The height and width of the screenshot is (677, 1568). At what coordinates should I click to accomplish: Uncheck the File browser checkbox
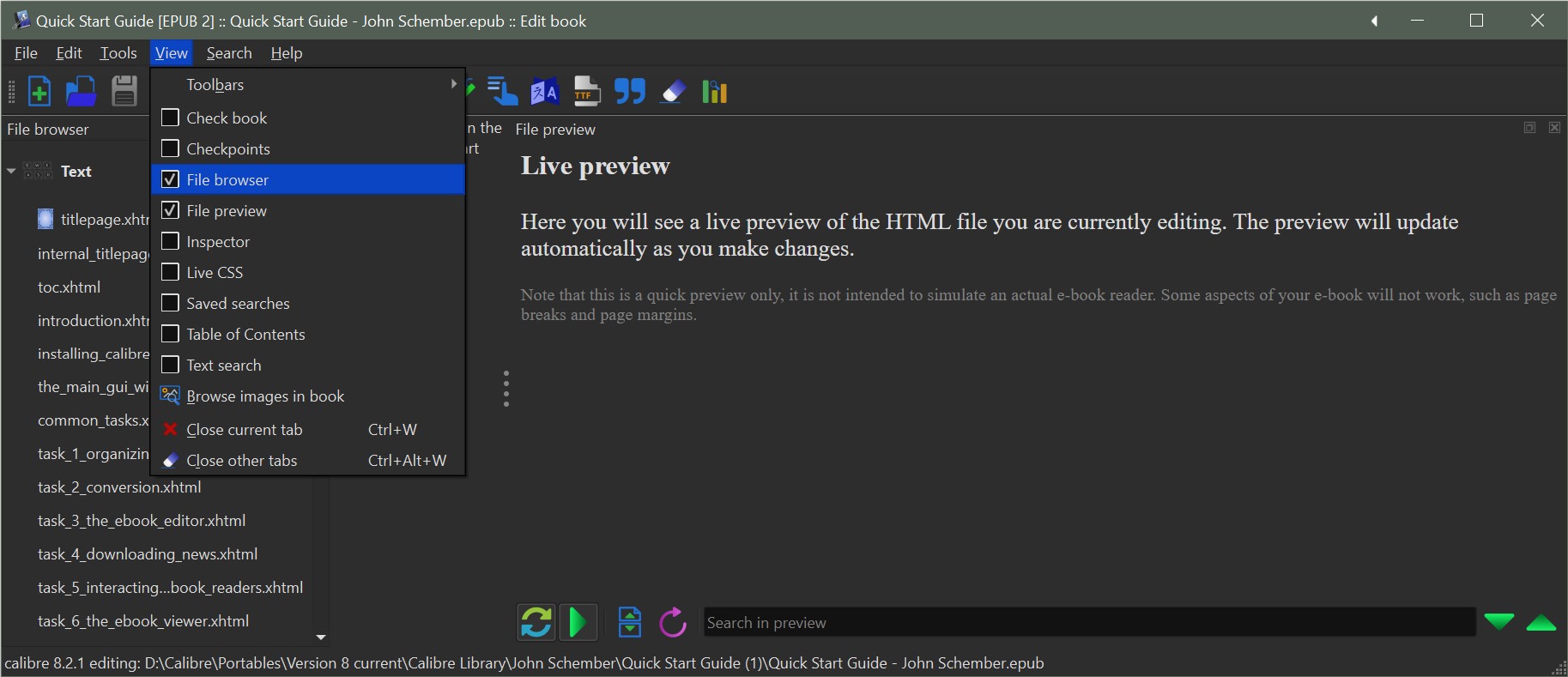click(170, 179)
